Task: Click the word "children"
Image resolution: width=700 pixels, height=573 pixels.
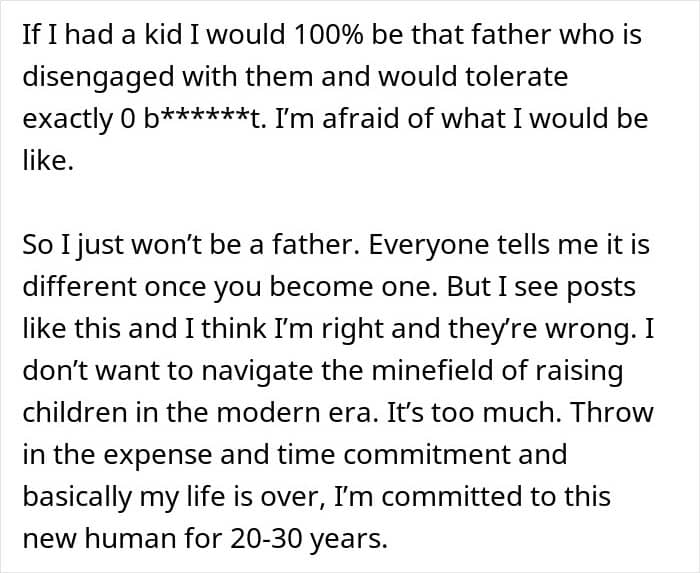Action: (x=71, y=413)
